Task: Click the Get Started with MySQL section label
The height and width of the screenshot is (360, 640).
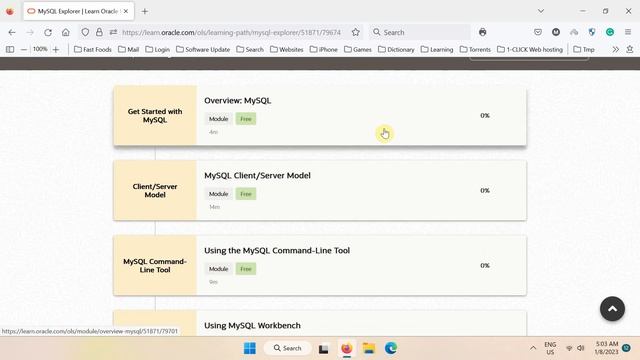Action: [155, 116]
